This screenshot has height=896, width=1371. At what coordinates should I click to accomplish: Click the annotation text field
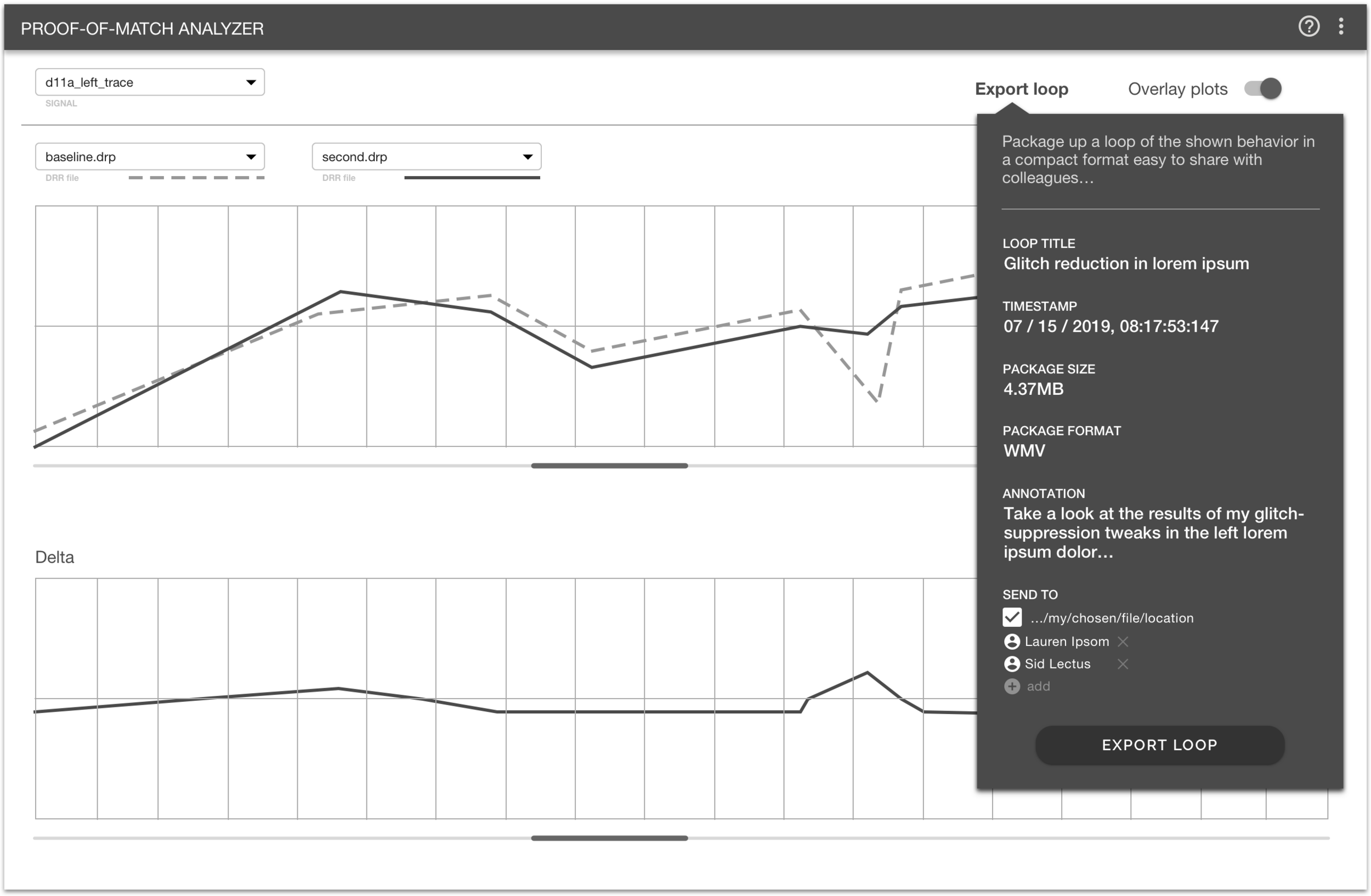tap(1152, 532)
